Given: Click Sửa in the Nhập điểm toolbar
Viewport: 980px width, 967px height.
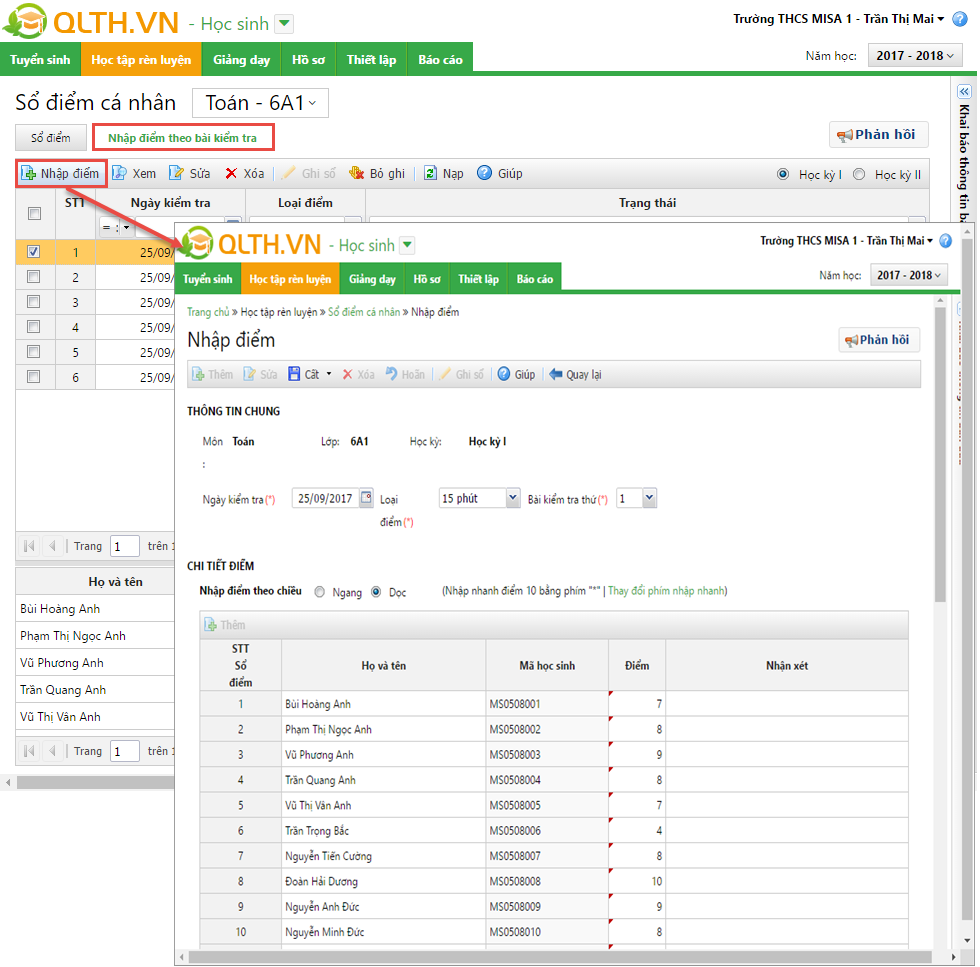Looking at the screenshot, I should tap(260, 374).
